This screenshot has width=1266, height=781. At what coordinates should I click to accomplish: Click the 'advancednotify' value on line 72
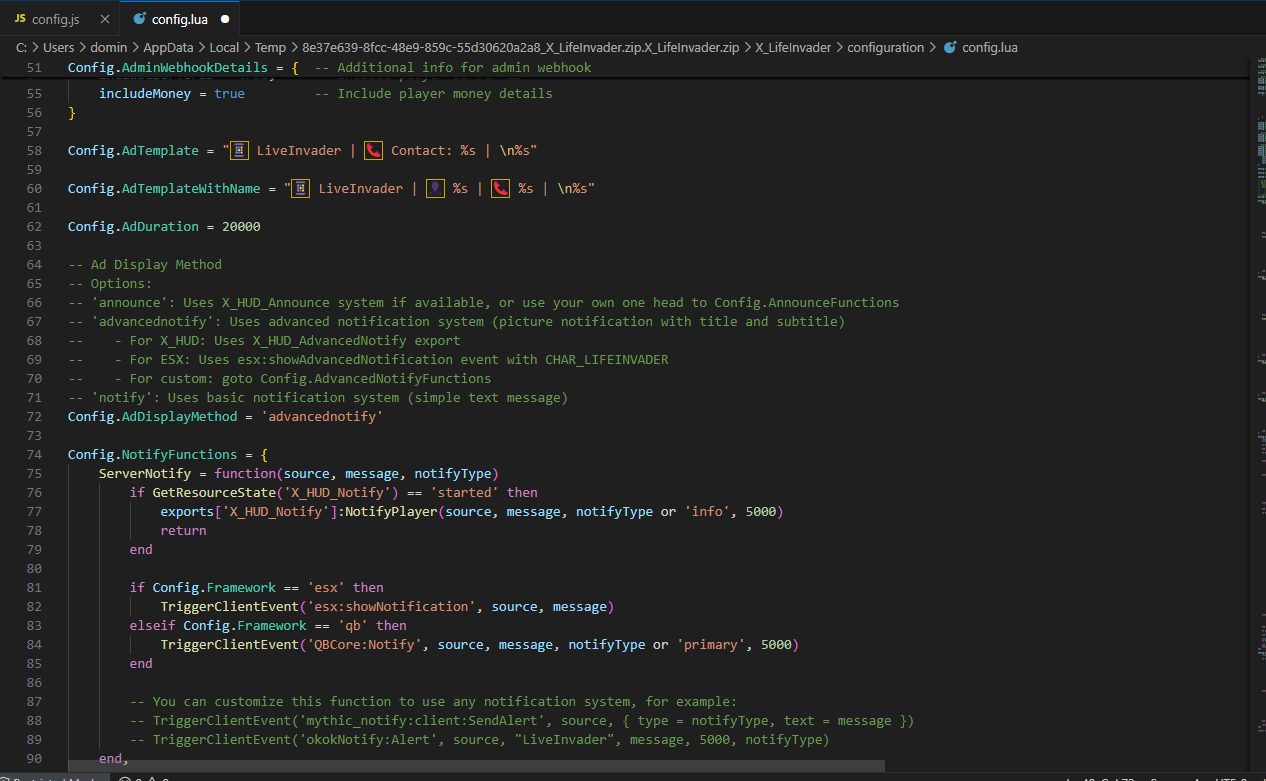tap(322, 417)
